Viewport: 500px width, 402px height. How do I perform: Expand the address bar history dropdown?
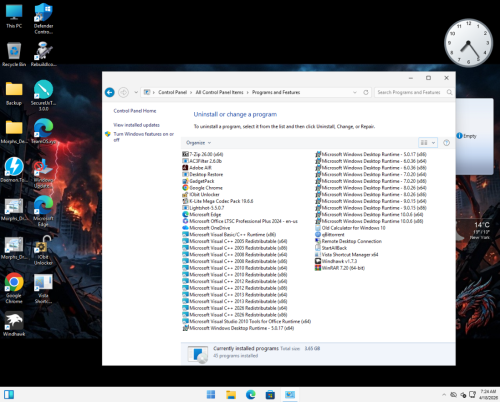pos(355,92)
